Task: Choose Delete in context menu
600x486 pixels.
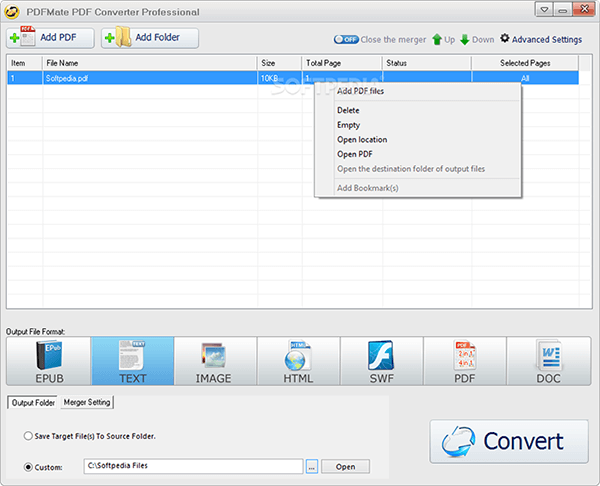Action: 417,110
